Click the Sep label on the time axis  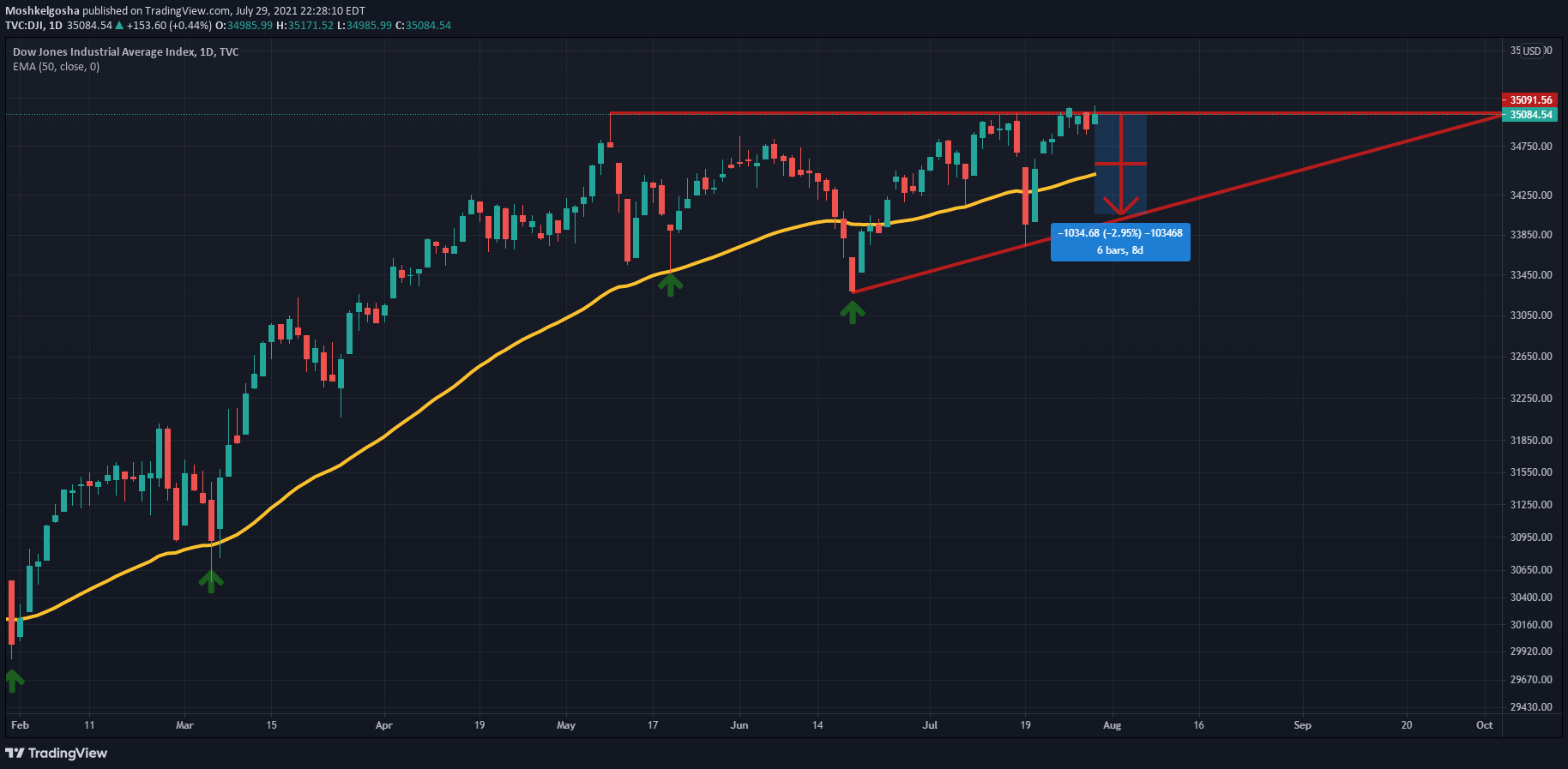(x=1302, y=725)
